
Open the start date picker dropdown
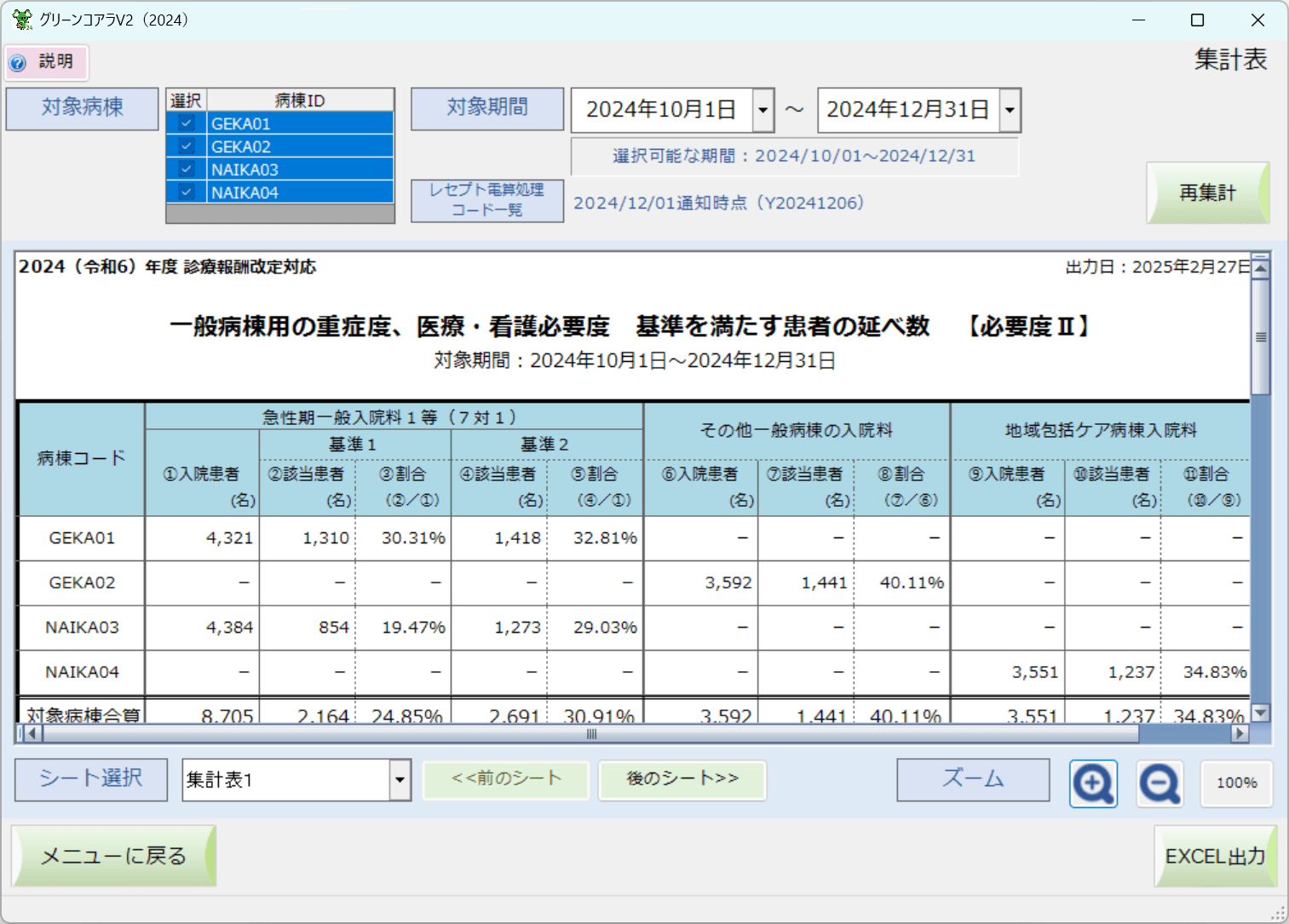coord(763,111)
